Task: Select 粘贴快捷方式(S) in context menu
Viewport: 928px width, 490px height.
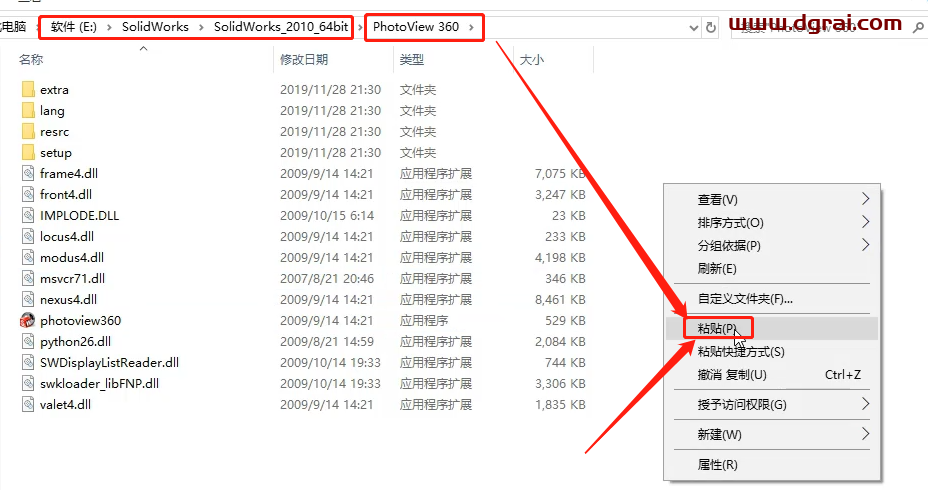Action: pos(772,352)
